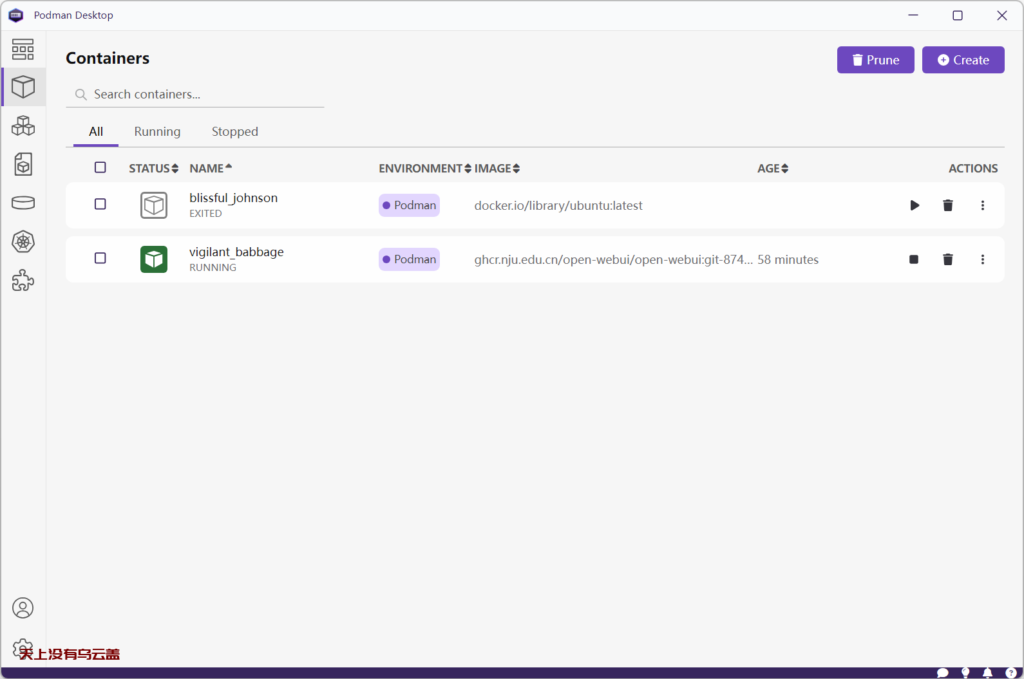Open the notifications bell in status bar
Viewport: 1024px width, 679px height.
coord(987,672)
